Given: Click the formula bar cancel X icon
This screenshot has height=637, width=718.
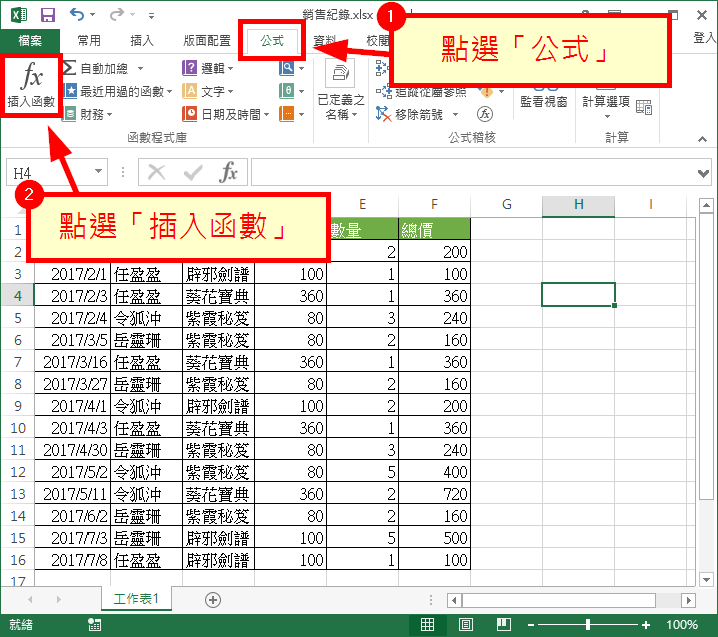Looking at the screenshot, I should [x=156, y=173].
